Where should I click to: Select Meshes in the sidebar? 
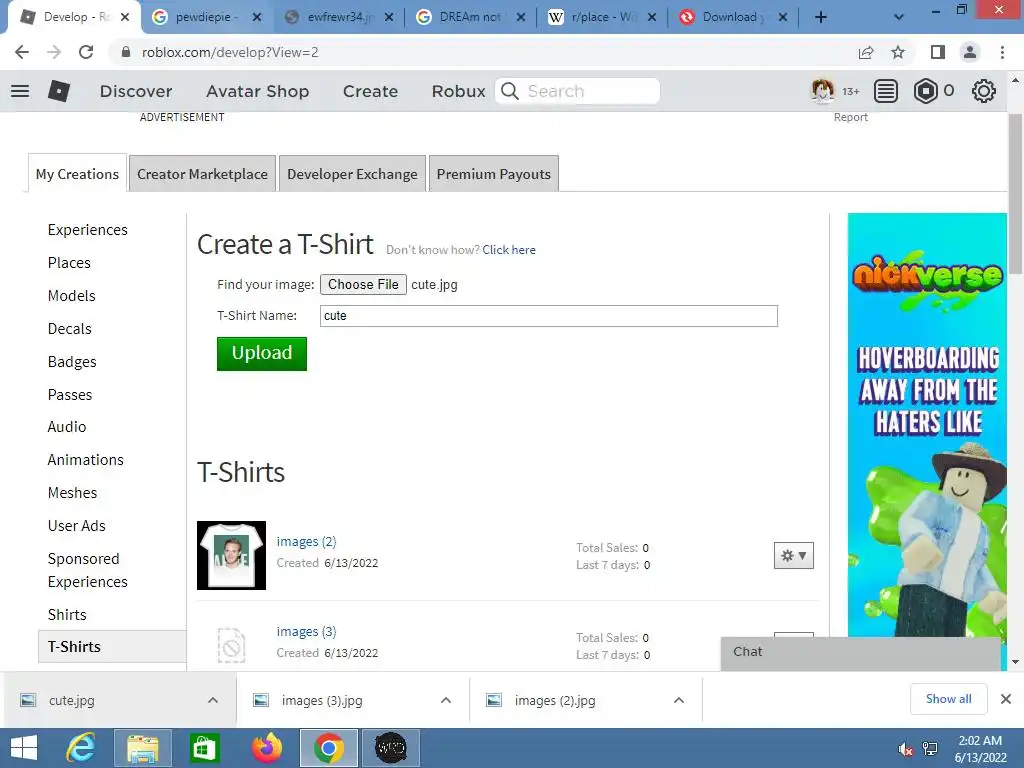[72, 493]
